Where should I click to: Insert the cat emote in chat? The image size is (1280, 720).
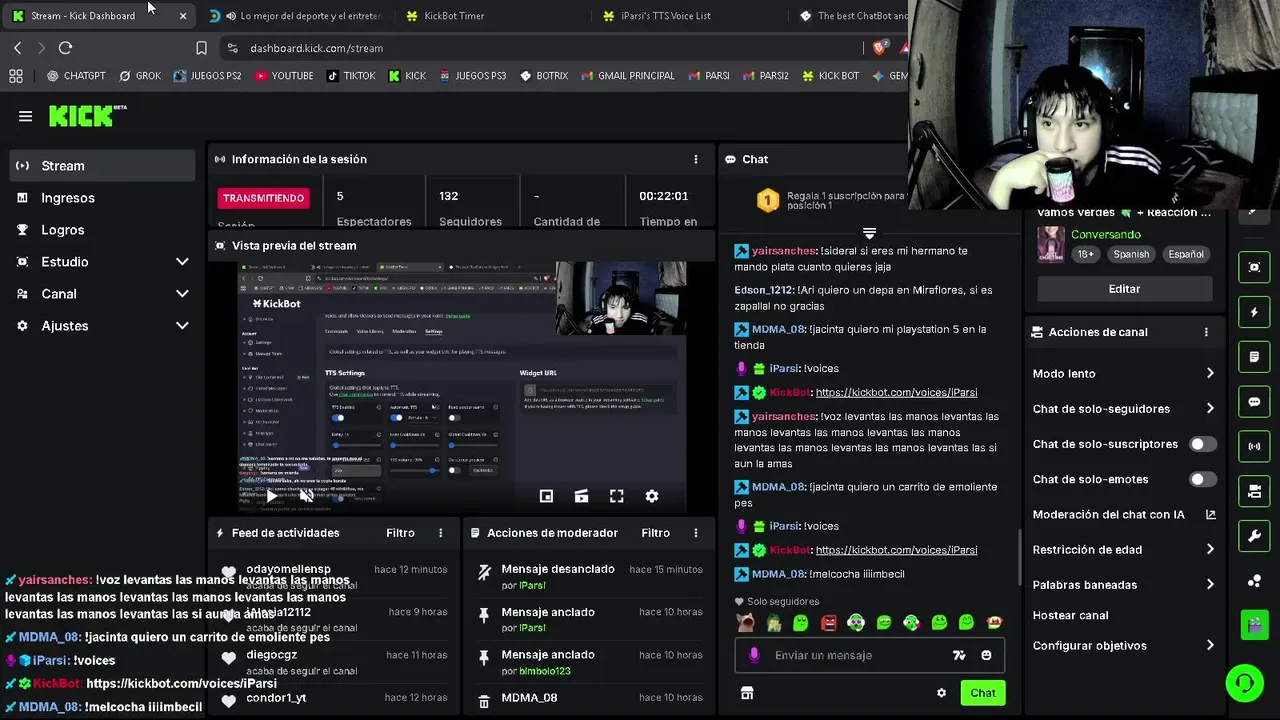point(745,622)
